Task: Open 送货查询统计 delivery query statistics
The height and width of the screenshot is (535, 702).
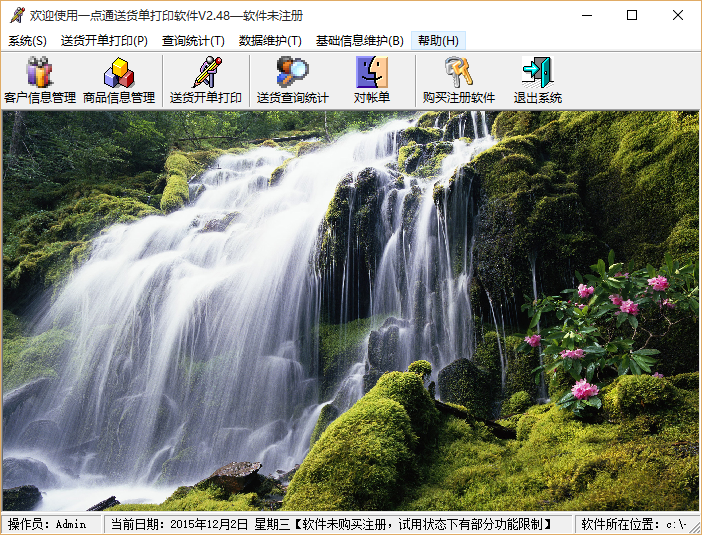Action: pos(293,80)
